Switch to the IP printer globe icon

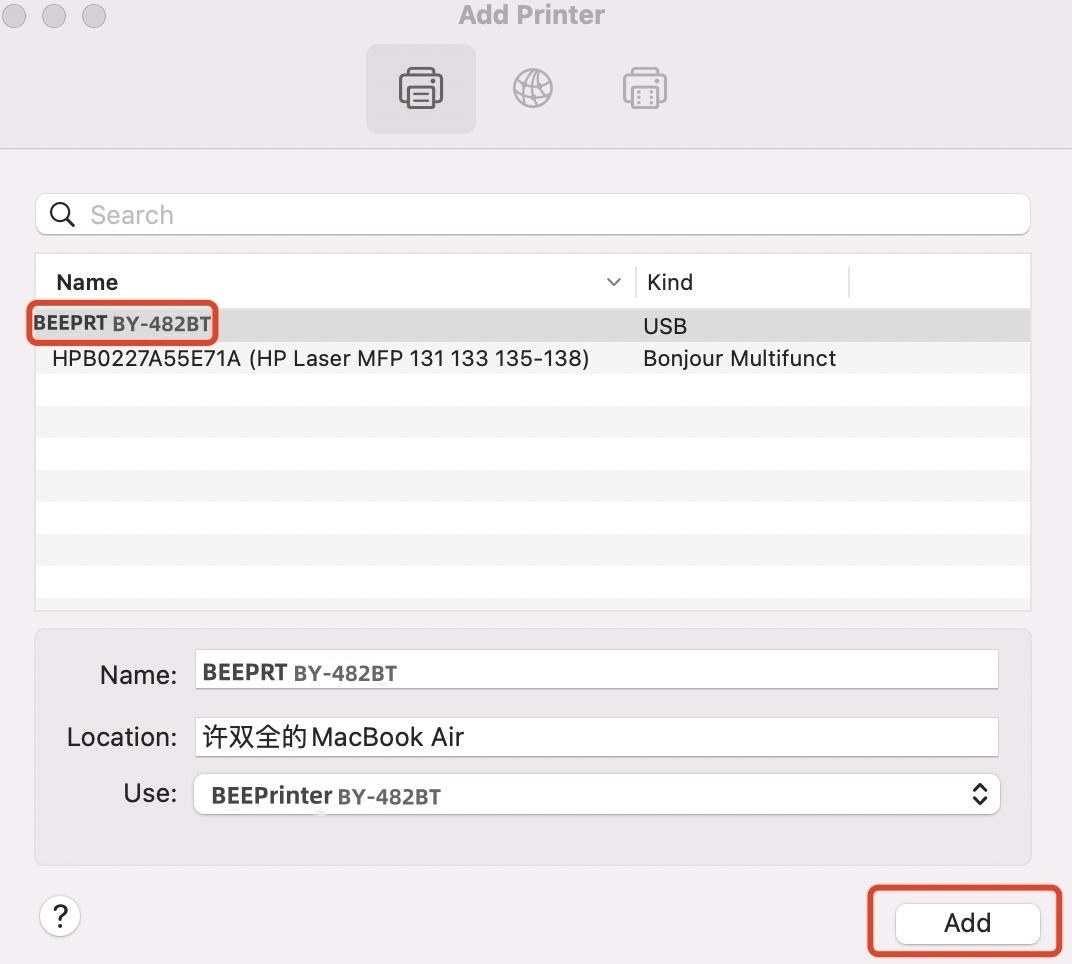click(x=533, y=89)
